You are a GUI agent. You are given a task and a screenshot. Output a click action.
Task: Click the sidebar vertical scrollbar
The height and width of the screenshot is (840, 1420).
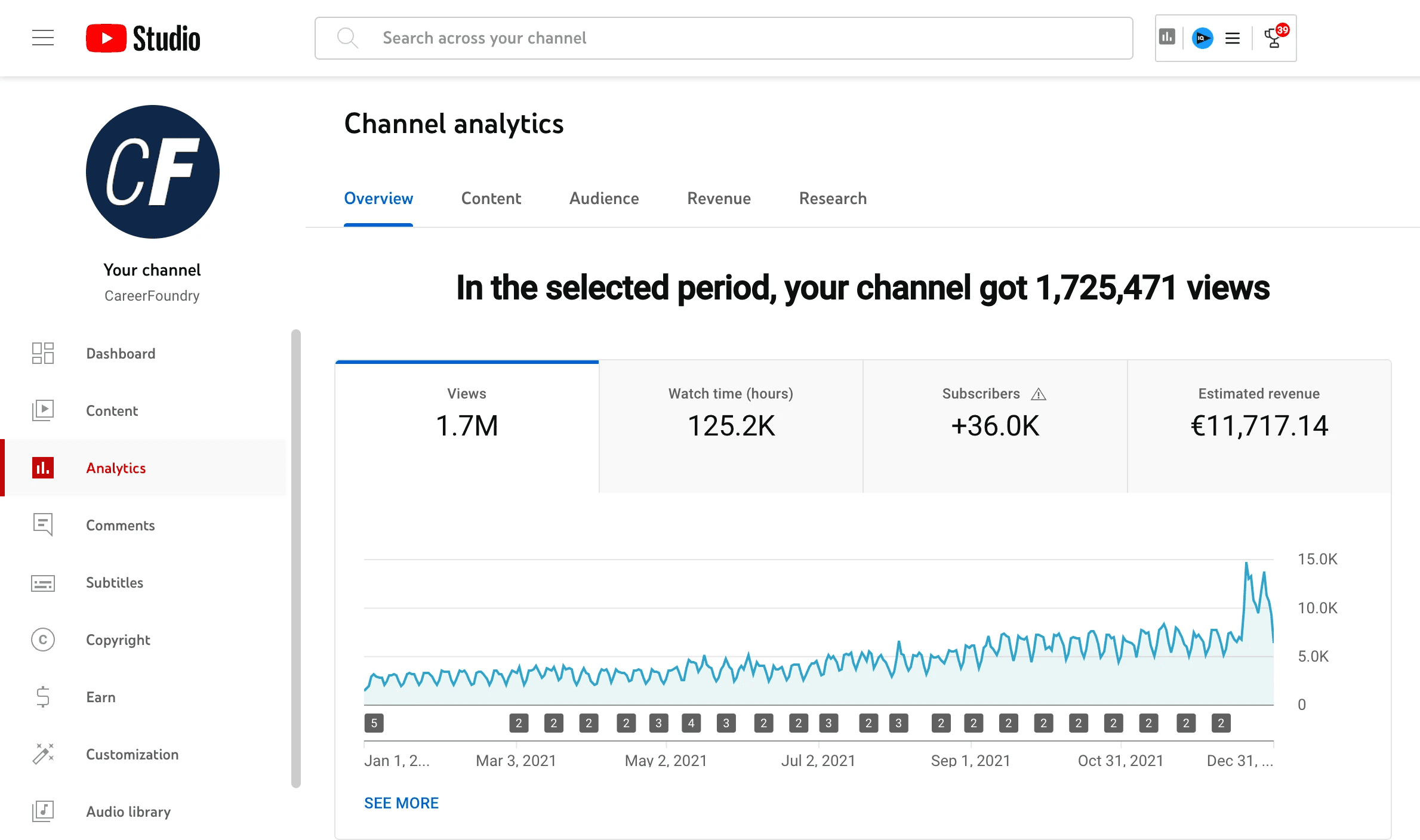tap(296, 558)
